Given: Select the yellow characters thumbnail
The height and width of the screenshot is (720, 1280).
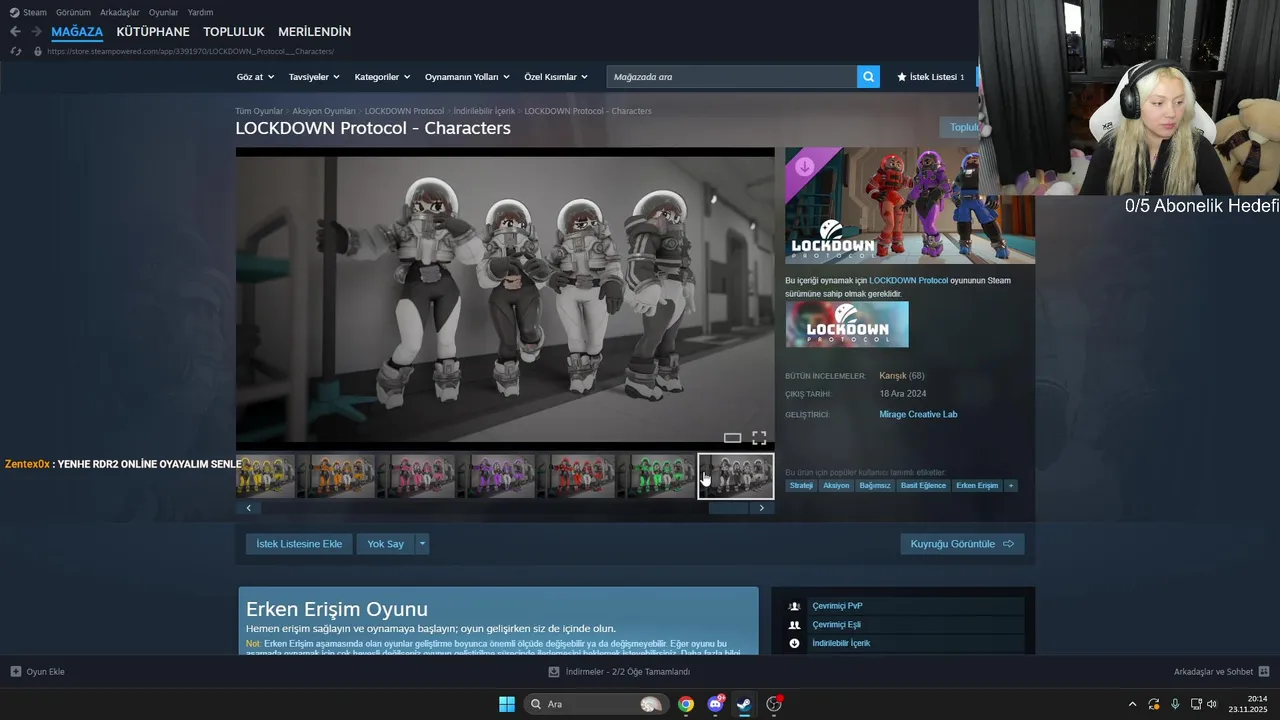Looking at the screenshot, I should pos(265,477).
